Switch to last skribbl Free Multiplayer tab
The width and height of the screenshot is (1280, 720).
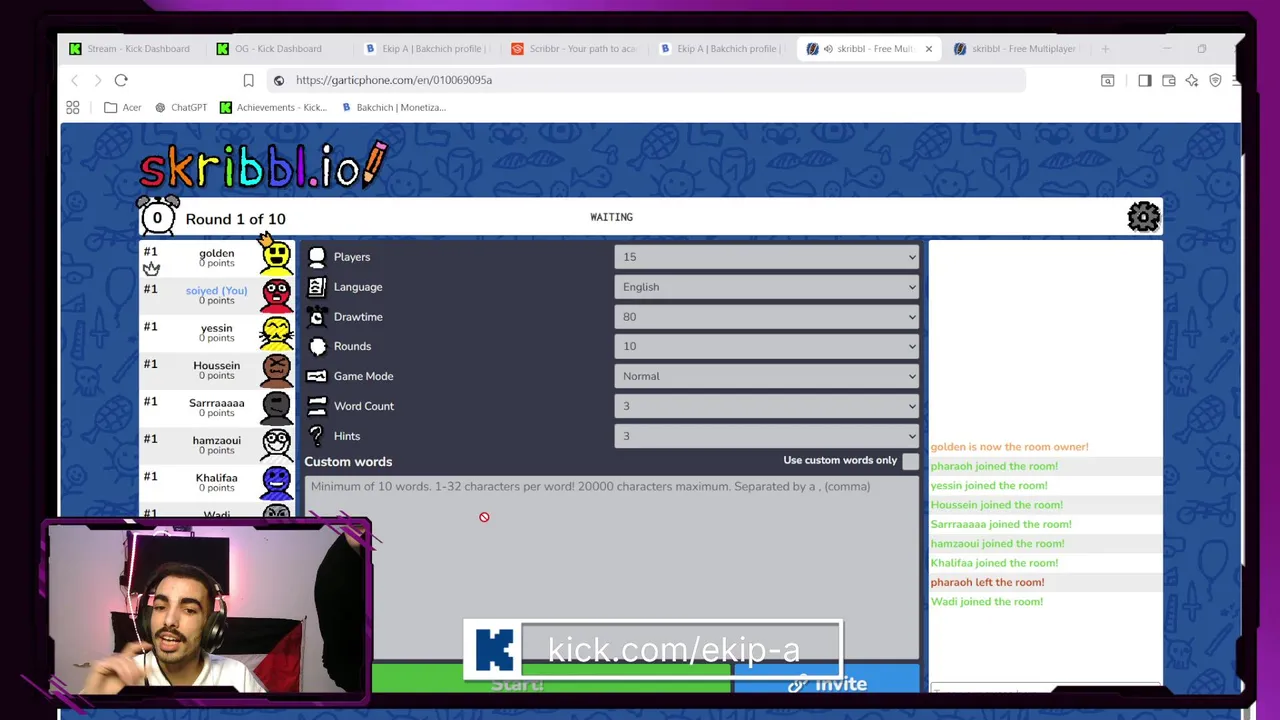pyautogui.click(x=1016, y=48)
